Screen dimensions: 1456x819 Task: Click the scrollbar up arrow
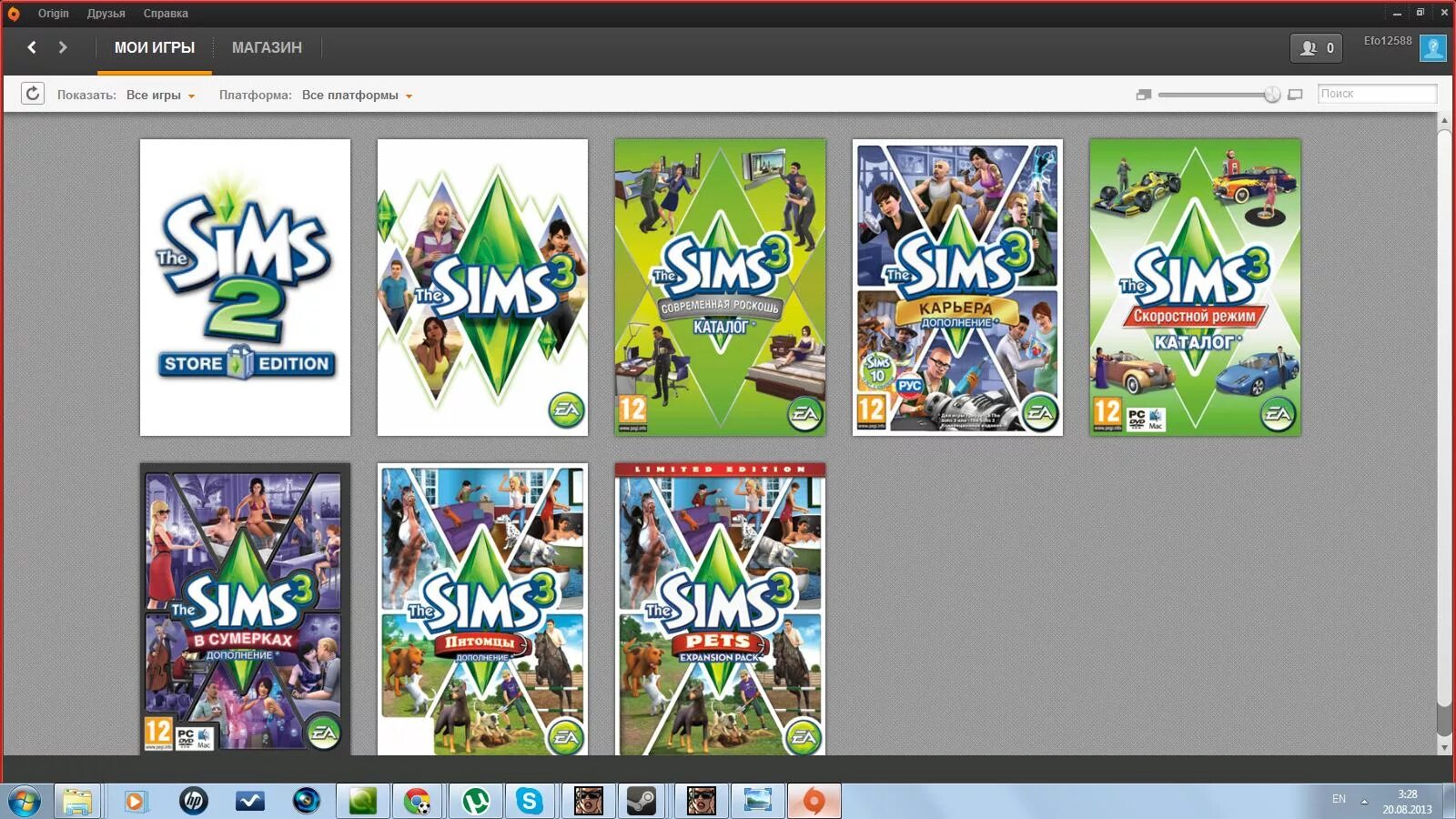coord(1444,120)
